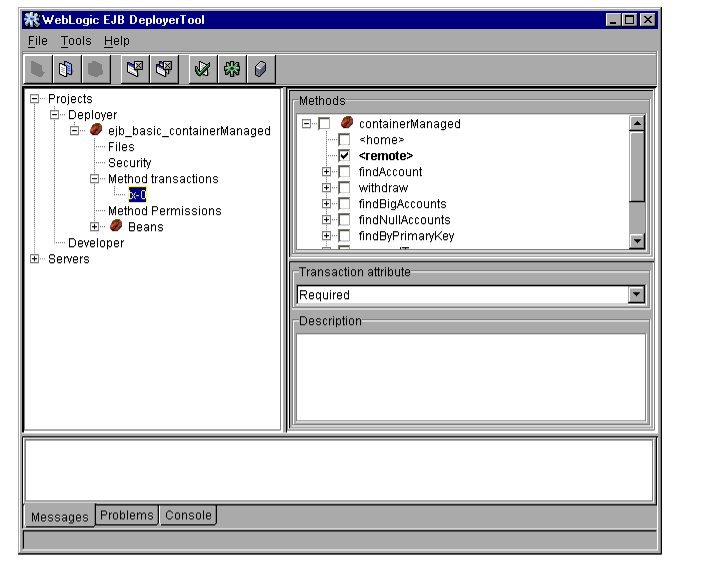Image resolution: width=713 pixels, height=567 pixels.
Task: Expand the Beans tree node
Action: pos(94,226)
